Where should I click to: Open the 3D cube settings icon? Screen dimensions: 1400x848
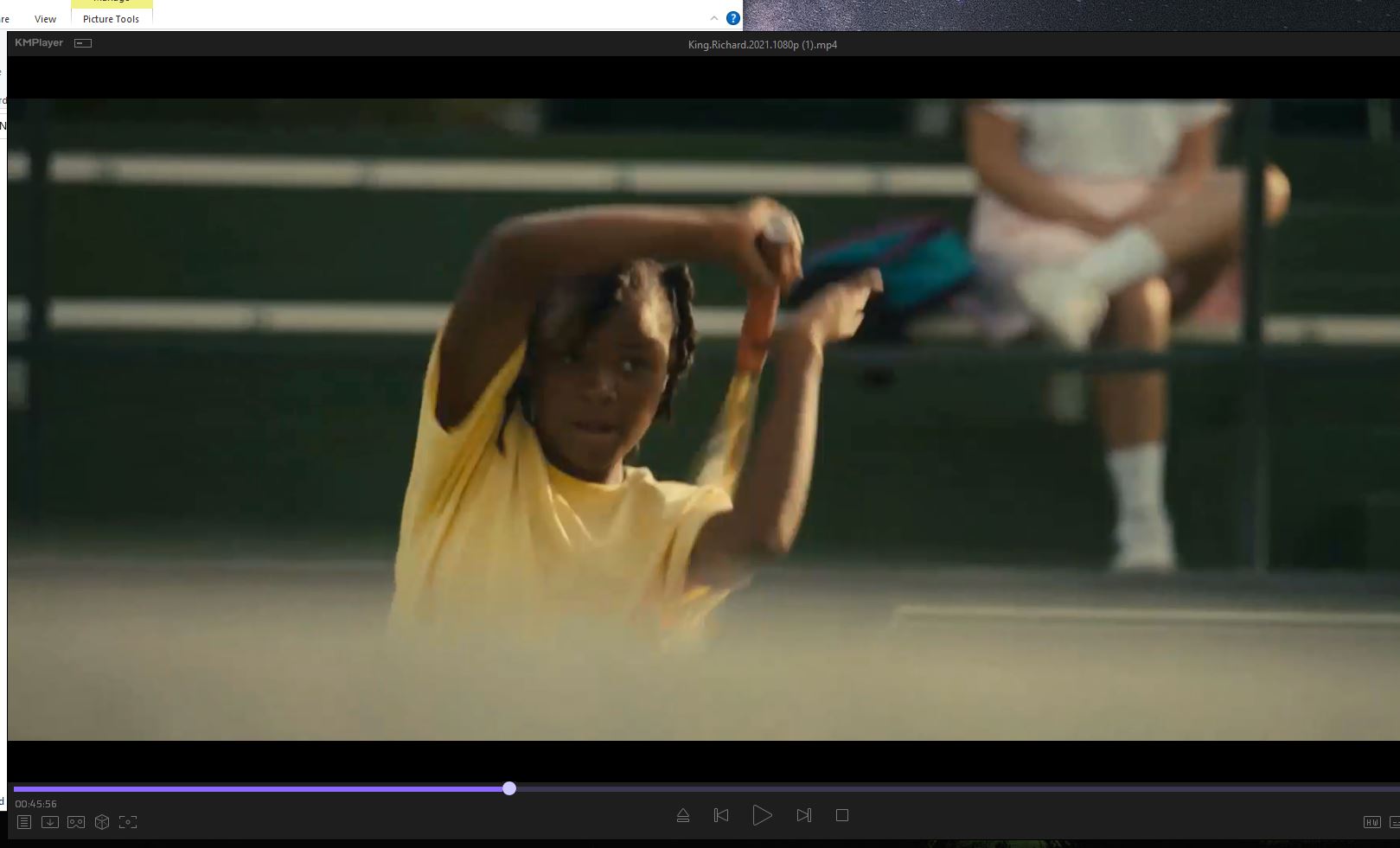pos(102,822)
